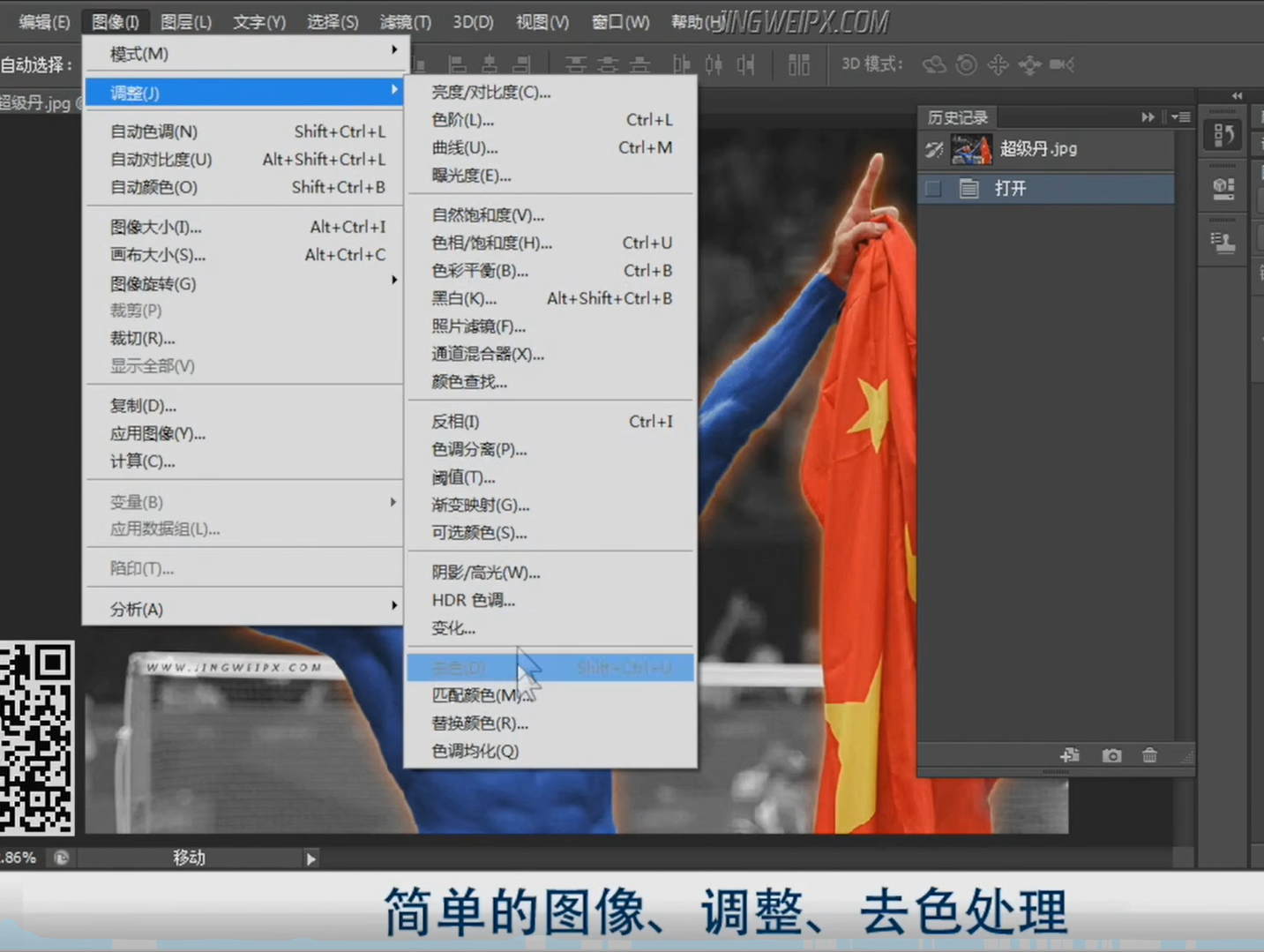This screenshot has height=952, width=1264.
Task: Open the 图层(L) menu
Action: 186,22
